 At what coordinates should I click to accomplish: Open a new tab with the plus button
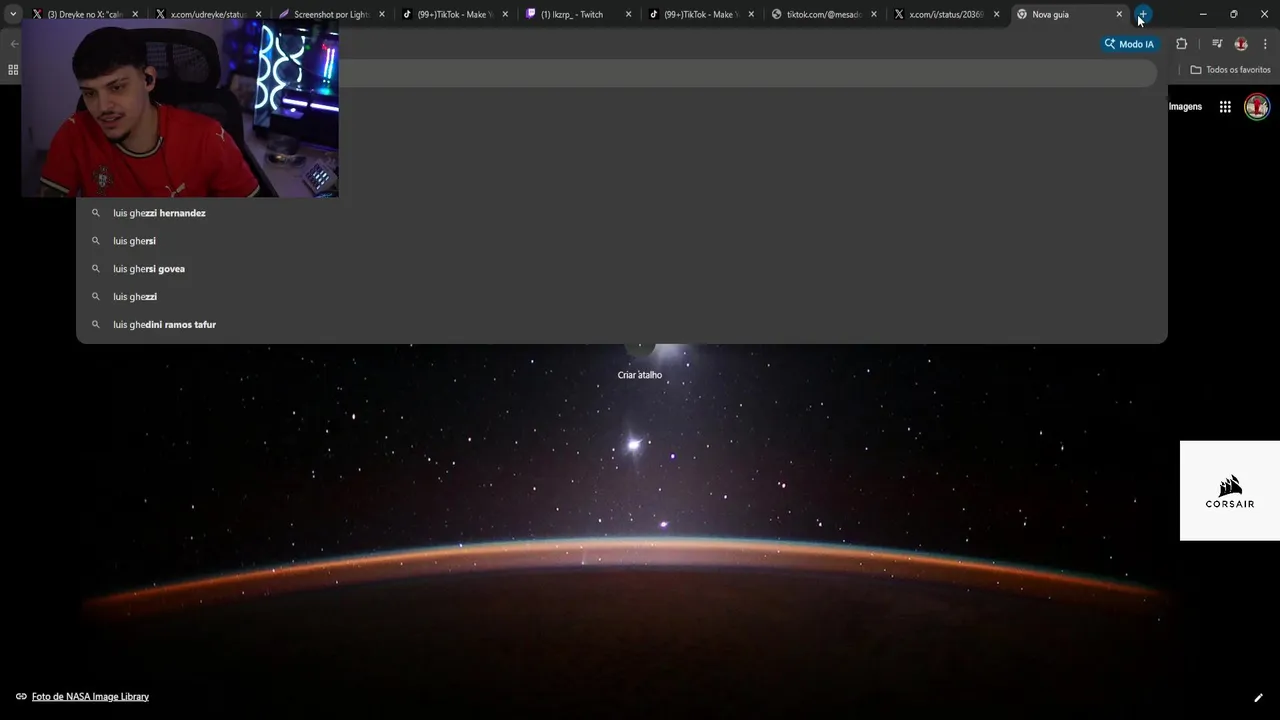click(x=1143, y=14)
